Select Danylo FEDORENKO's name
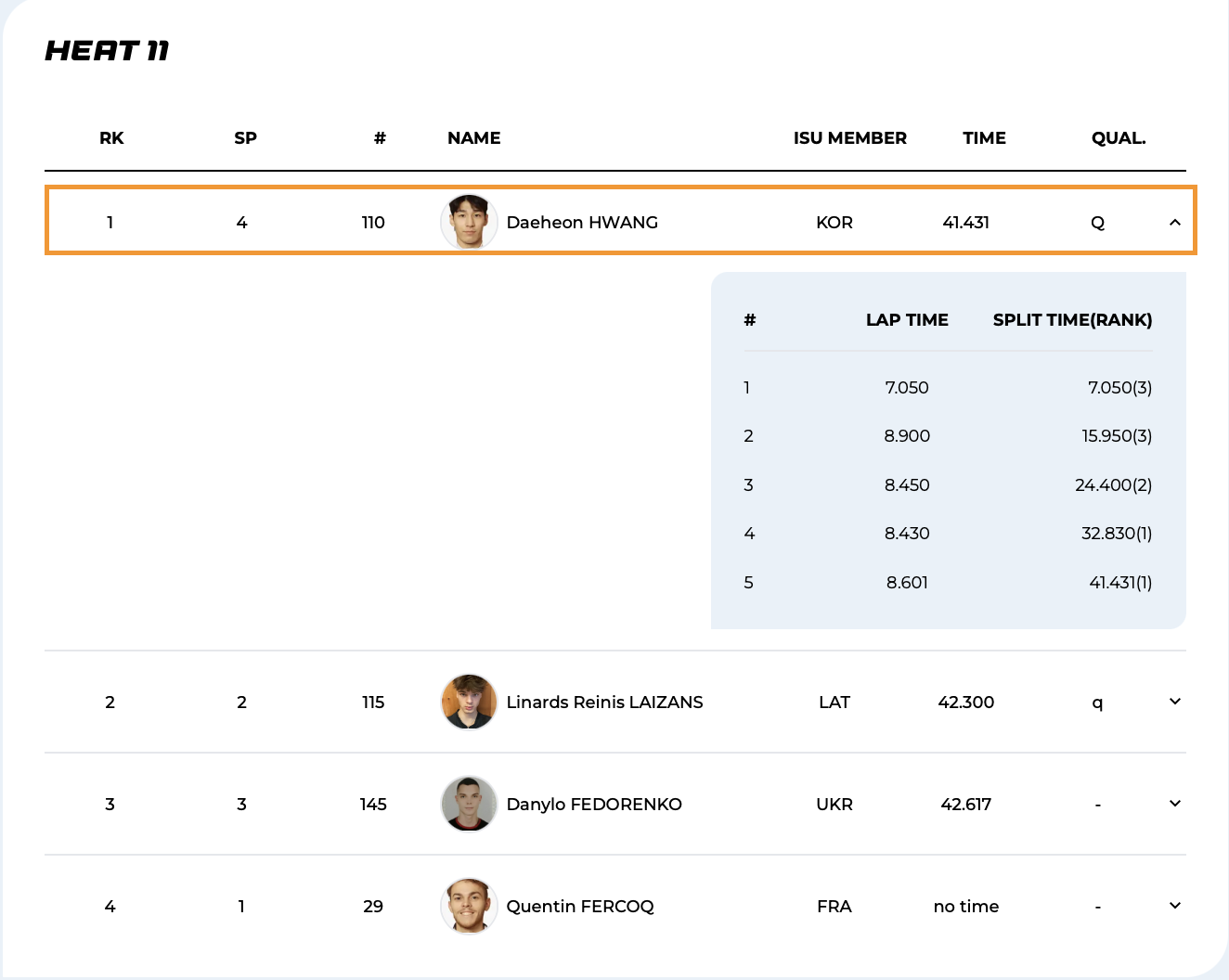 [594, 805]
